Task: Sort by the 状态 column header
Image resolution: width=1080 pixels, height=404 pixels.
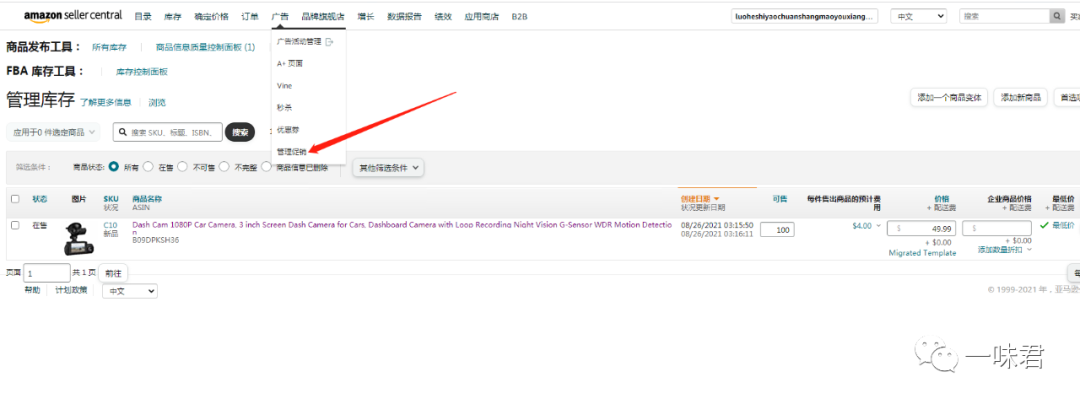Action: click(40, 199)
